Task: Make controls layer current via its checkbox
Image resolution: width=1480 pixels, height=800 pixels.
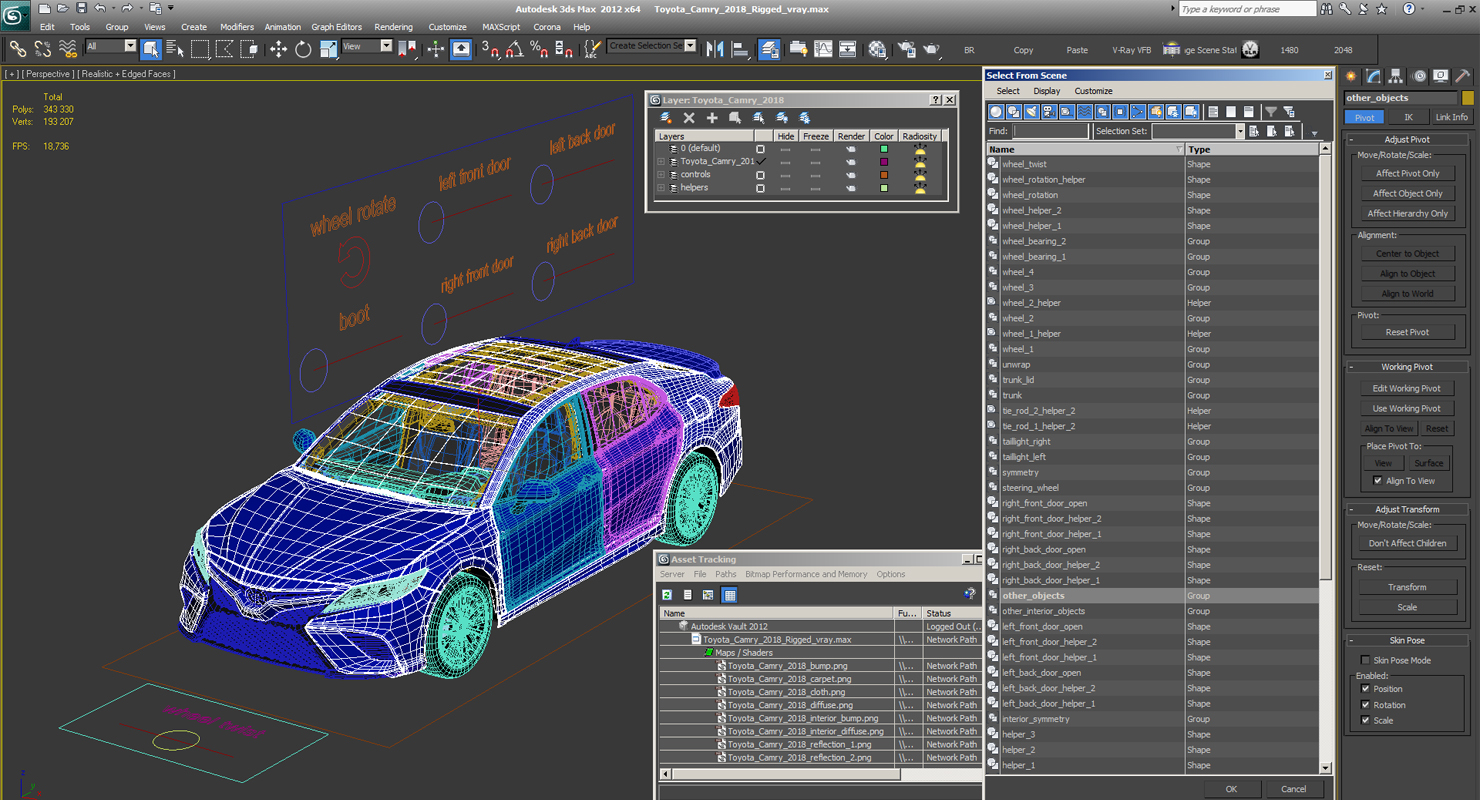Action: click(x=760, y=175)
